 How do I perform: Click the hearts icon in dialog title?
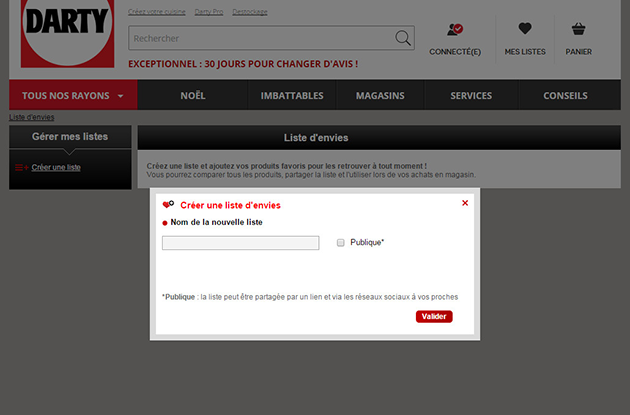pos(168,205)
